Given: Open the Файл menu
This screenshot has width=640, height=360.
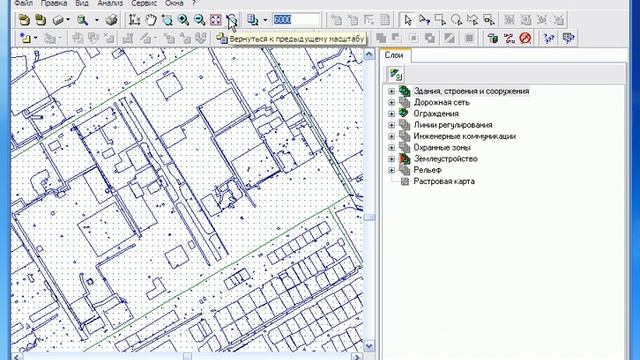Looking at the screenshot, I should (23, 3).
